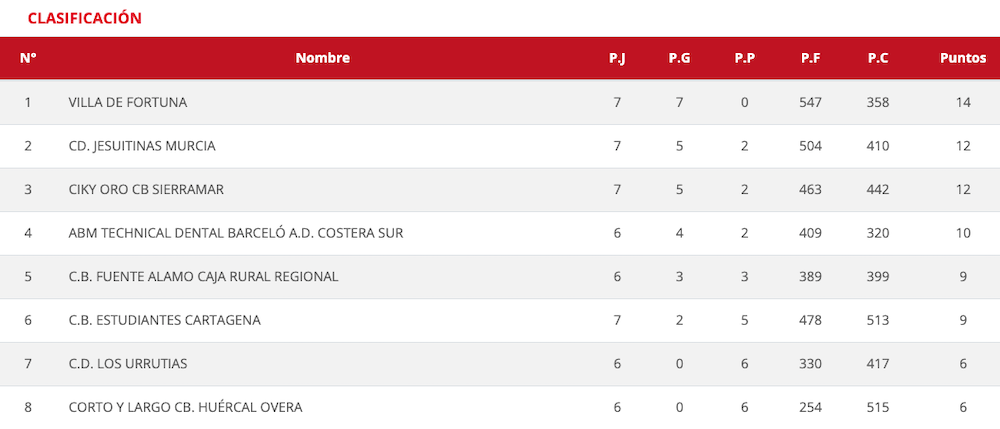The height and width of the screenshot is (429, 1000).
Task: Select the P.C column header
Action: (878, 58)
